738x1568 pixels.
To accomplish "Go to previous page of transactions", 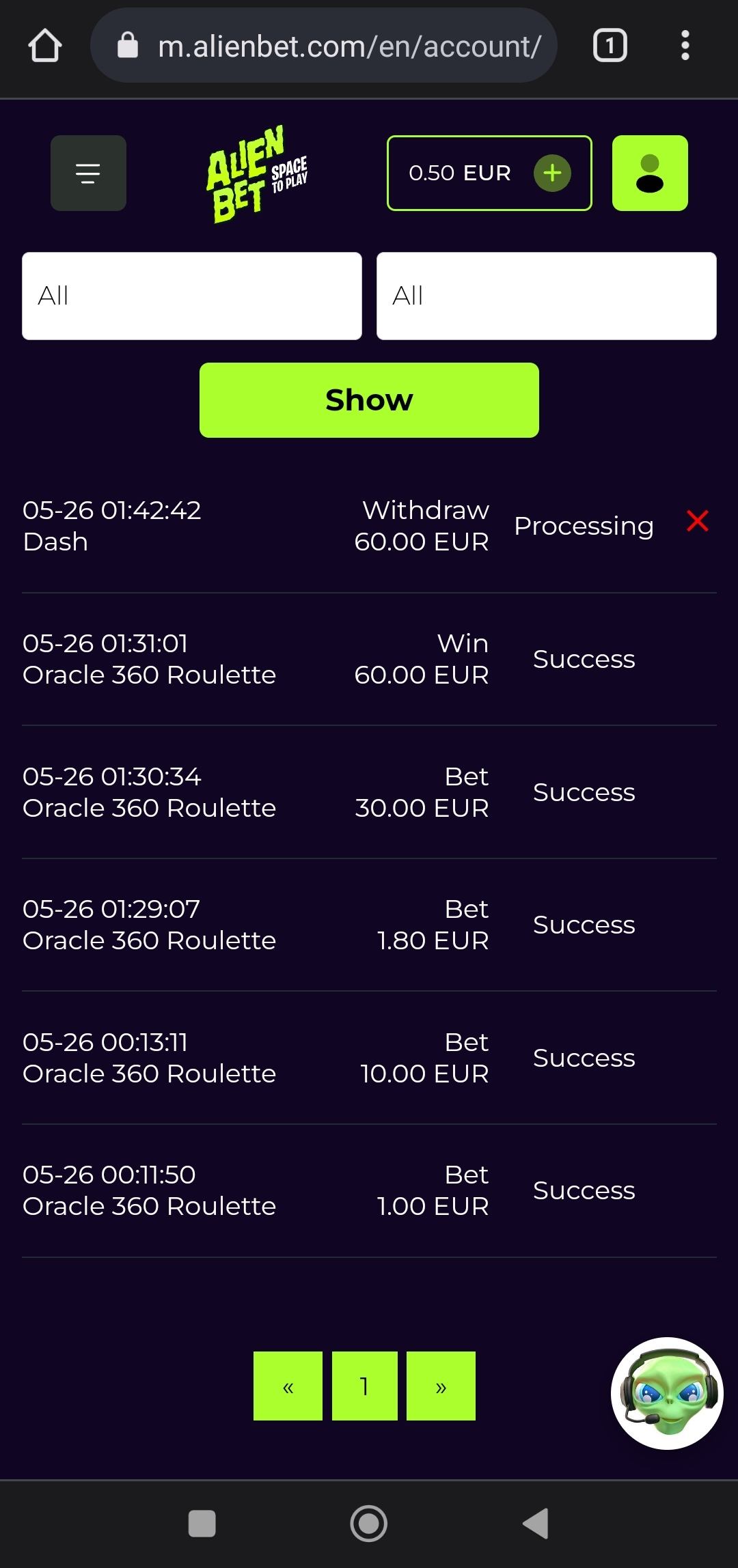I will click(288, 1386).
